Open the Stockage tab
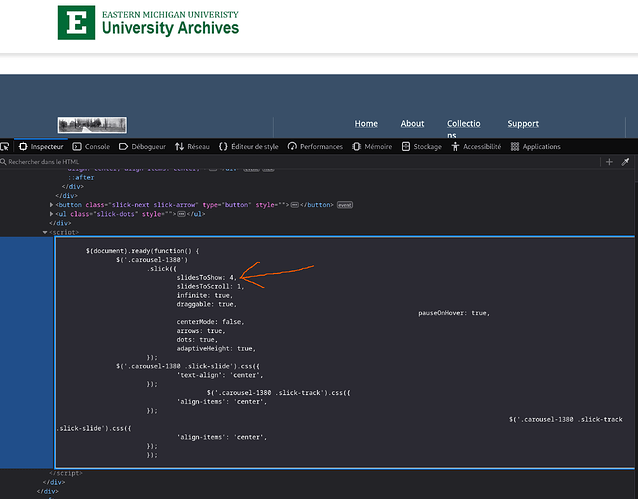The width and height of the screenshot is (638, 499). (422, 147)
